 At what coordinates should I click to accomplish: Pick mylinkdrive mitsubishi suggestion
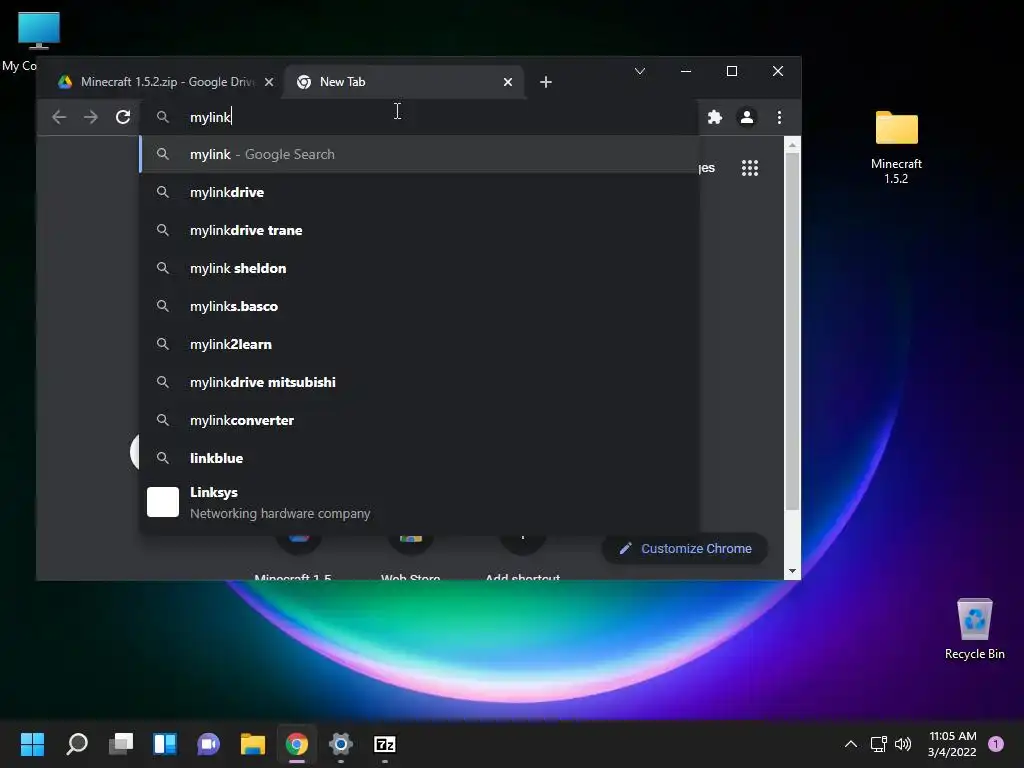pyautogui.click(x=419, y=382)
